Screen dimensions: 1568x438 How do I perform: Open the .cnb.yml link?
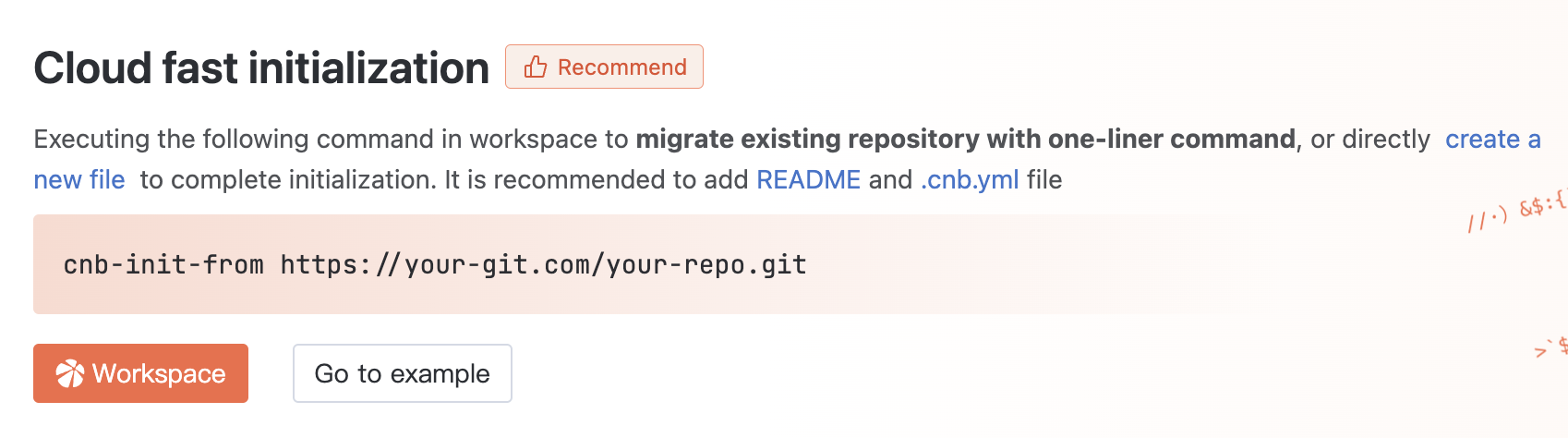(x=970, y=179)
